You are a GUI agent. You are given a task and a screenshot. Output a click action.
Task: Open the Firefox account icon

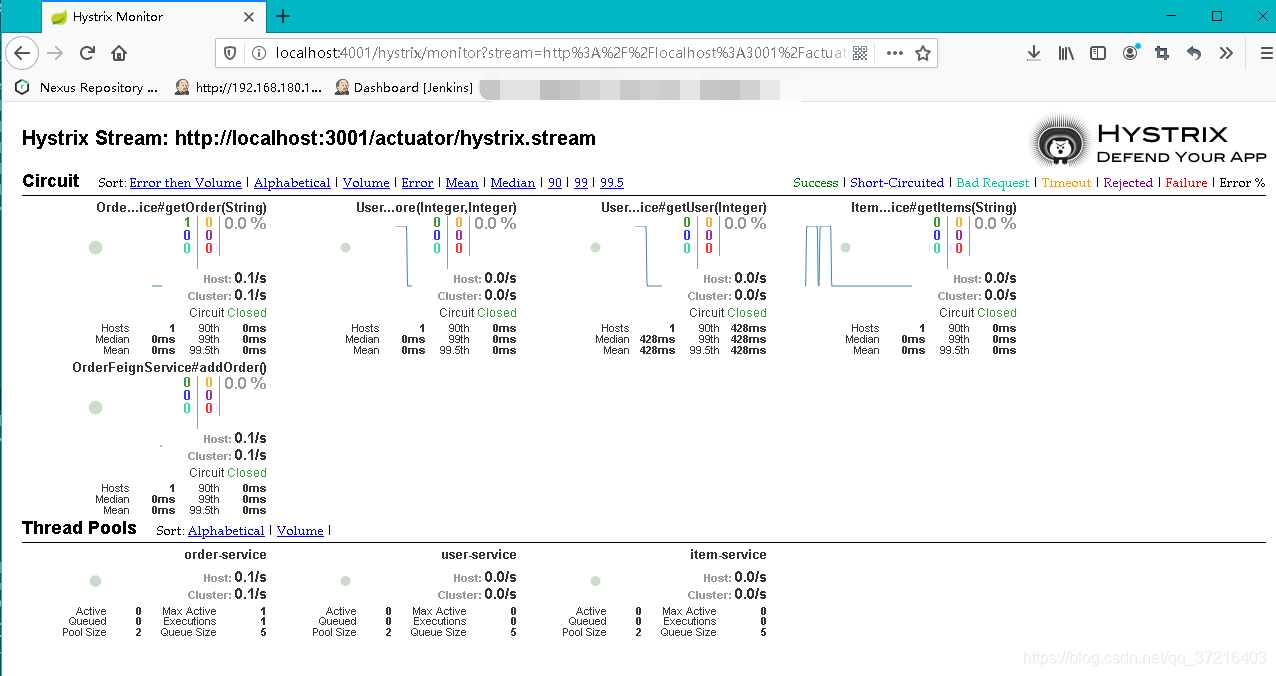tap(1130, 53)
